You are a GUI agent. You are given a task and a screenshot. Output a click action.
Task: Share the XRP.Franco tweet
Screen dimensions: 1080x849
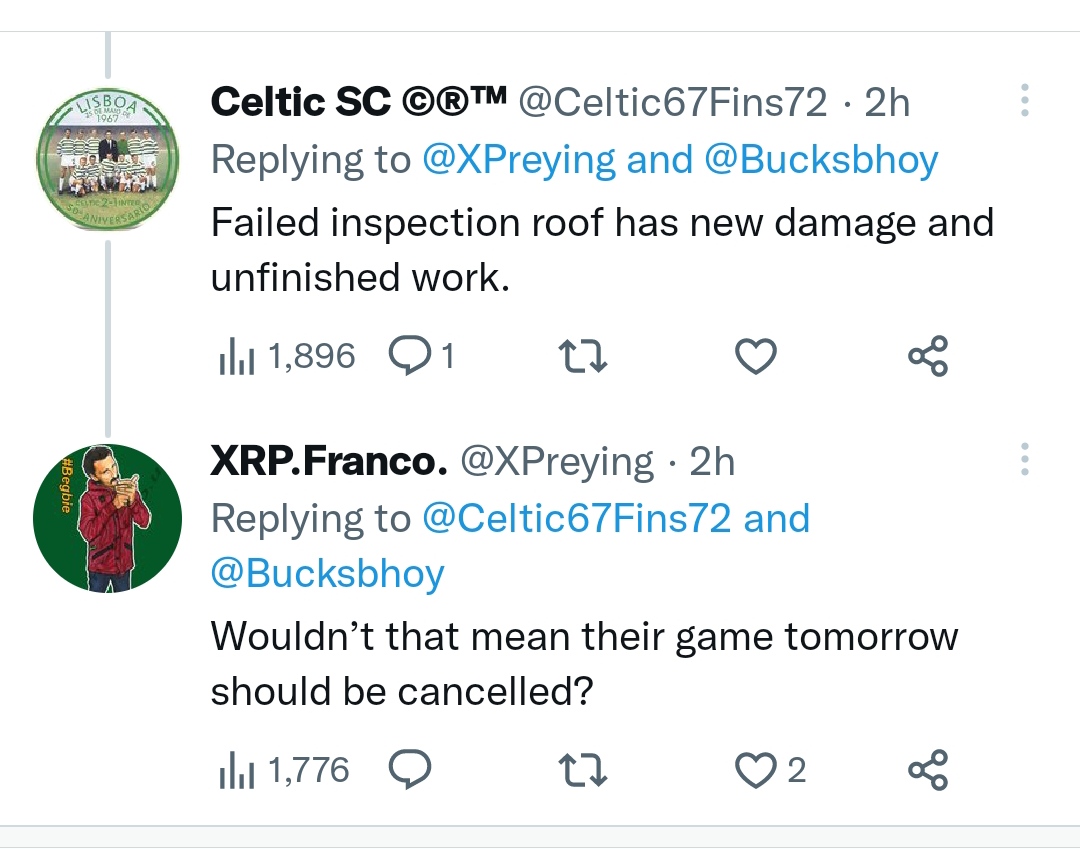(x=928, y=770)
